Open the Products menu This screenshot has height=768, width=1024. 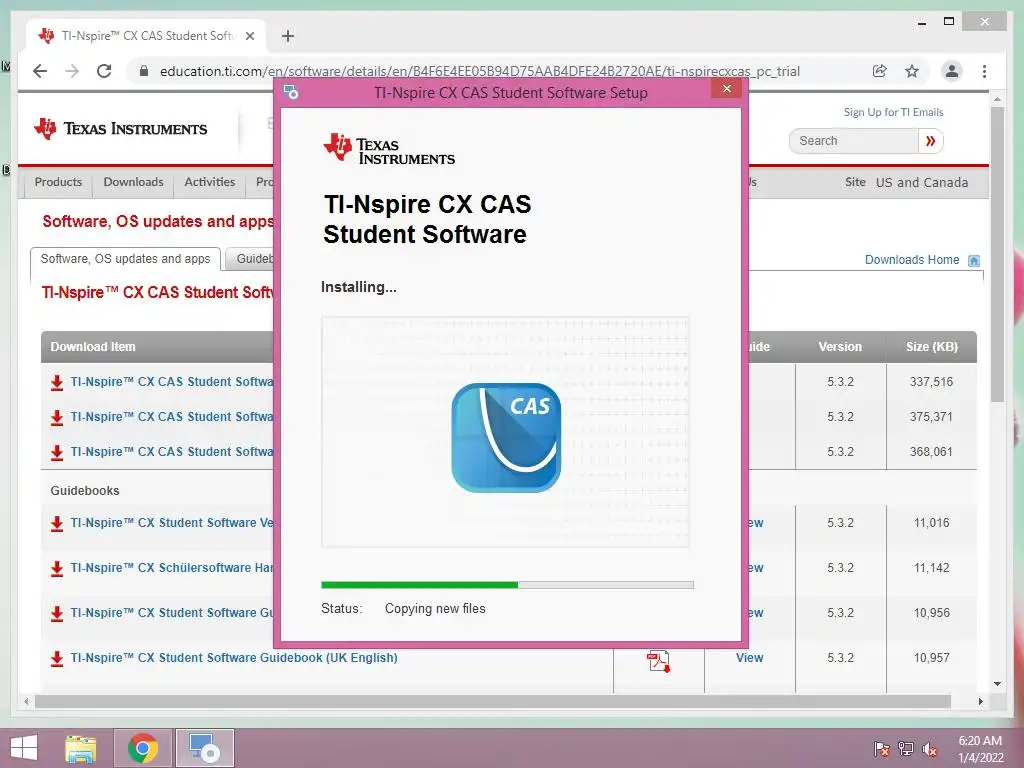58,182
